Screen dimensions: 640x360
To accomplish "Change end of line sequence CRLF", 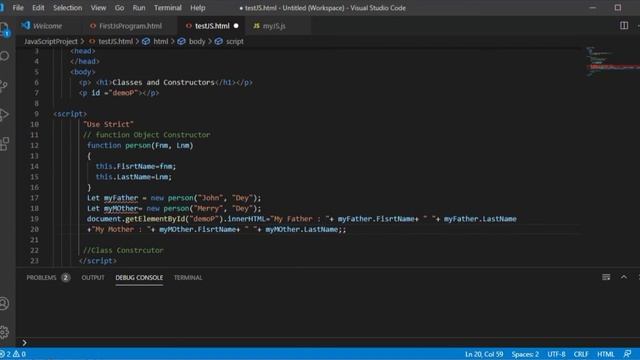I will coord(581,354).
